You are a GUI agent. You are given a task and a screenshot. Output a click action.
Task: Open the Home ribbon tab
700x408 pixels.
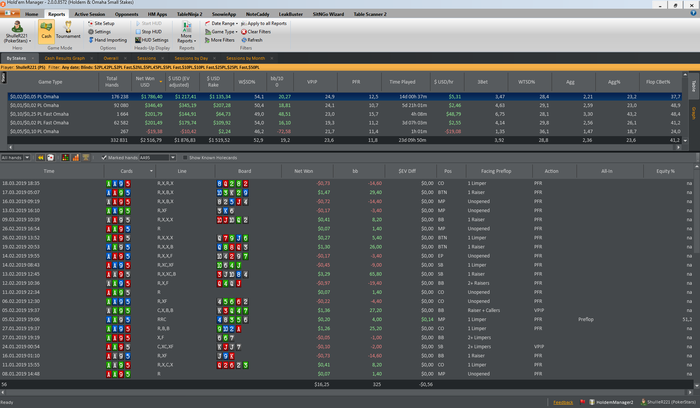[x=31, y=14]
